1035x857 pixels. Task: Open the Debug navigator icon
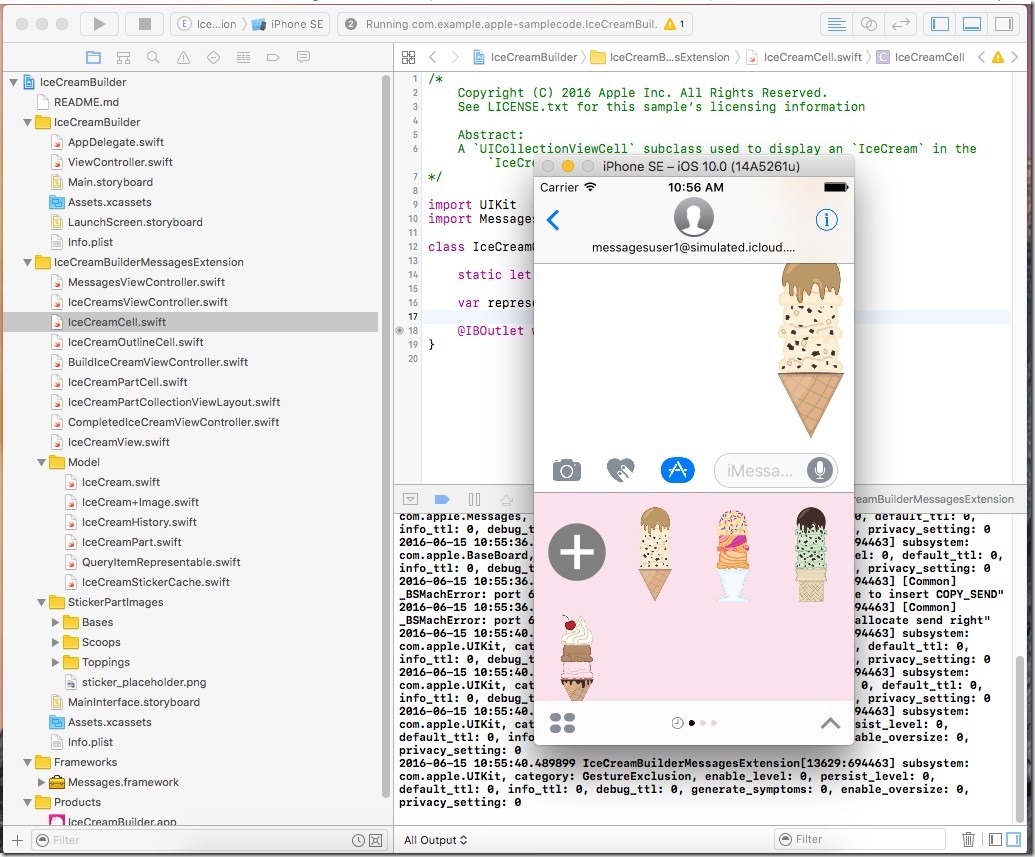[244, 57]
